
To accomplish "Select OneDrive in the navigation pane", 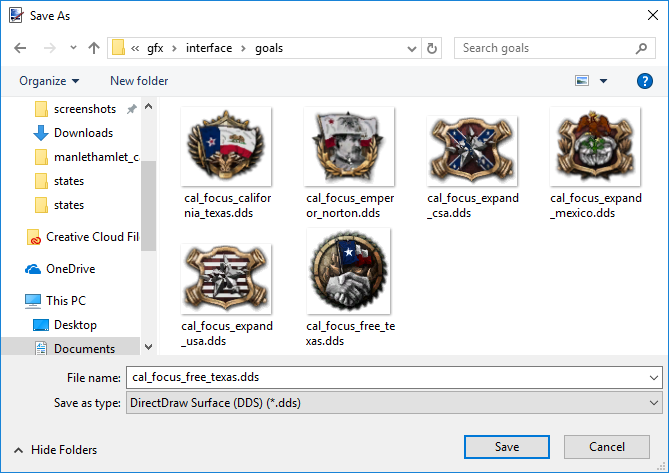I will point(60,269).
